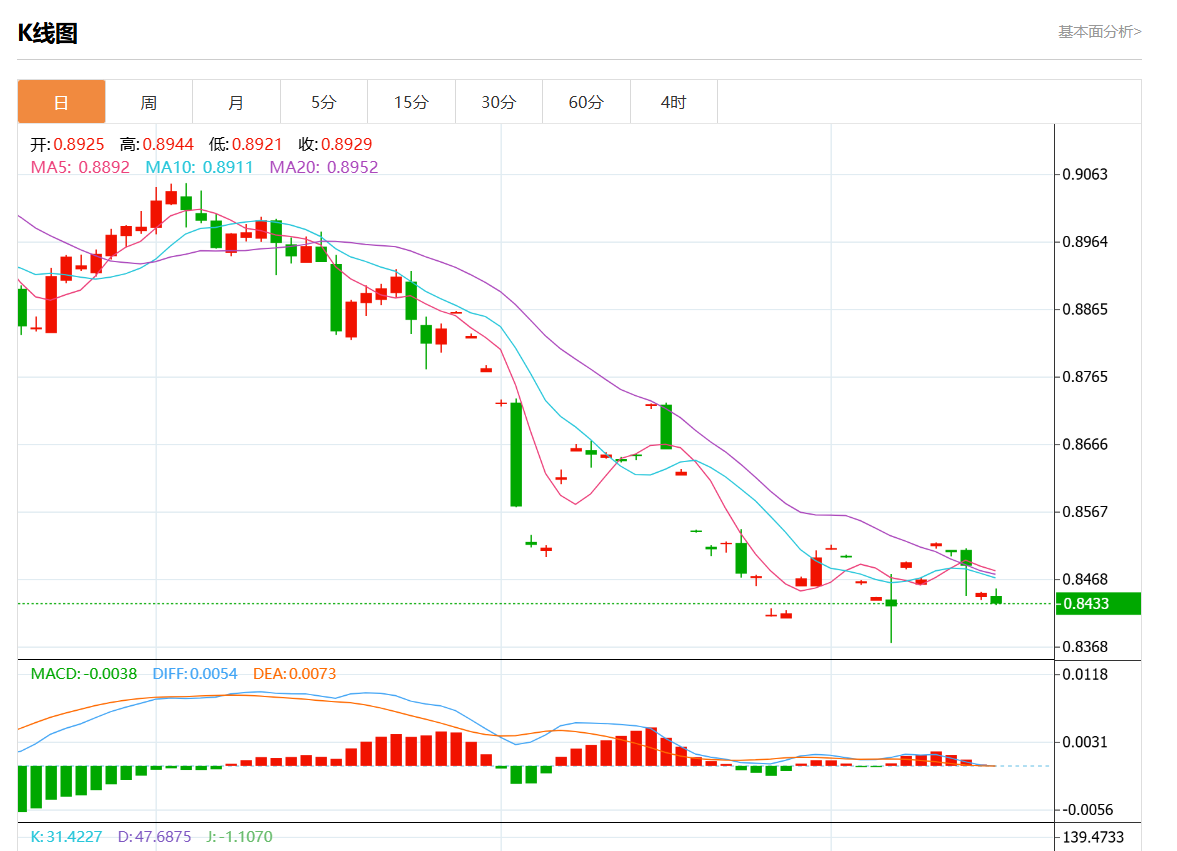The width and height of the screenshot is (1177, 851).
Task: Open the 4时 interval tab
Action: (673, 102)
